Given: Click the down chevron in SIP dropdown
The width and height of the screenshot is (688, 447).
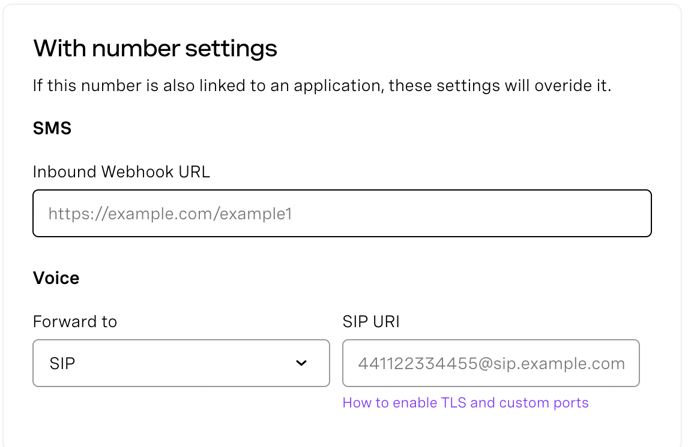Looking at the screenshot, I should (301, 363).
